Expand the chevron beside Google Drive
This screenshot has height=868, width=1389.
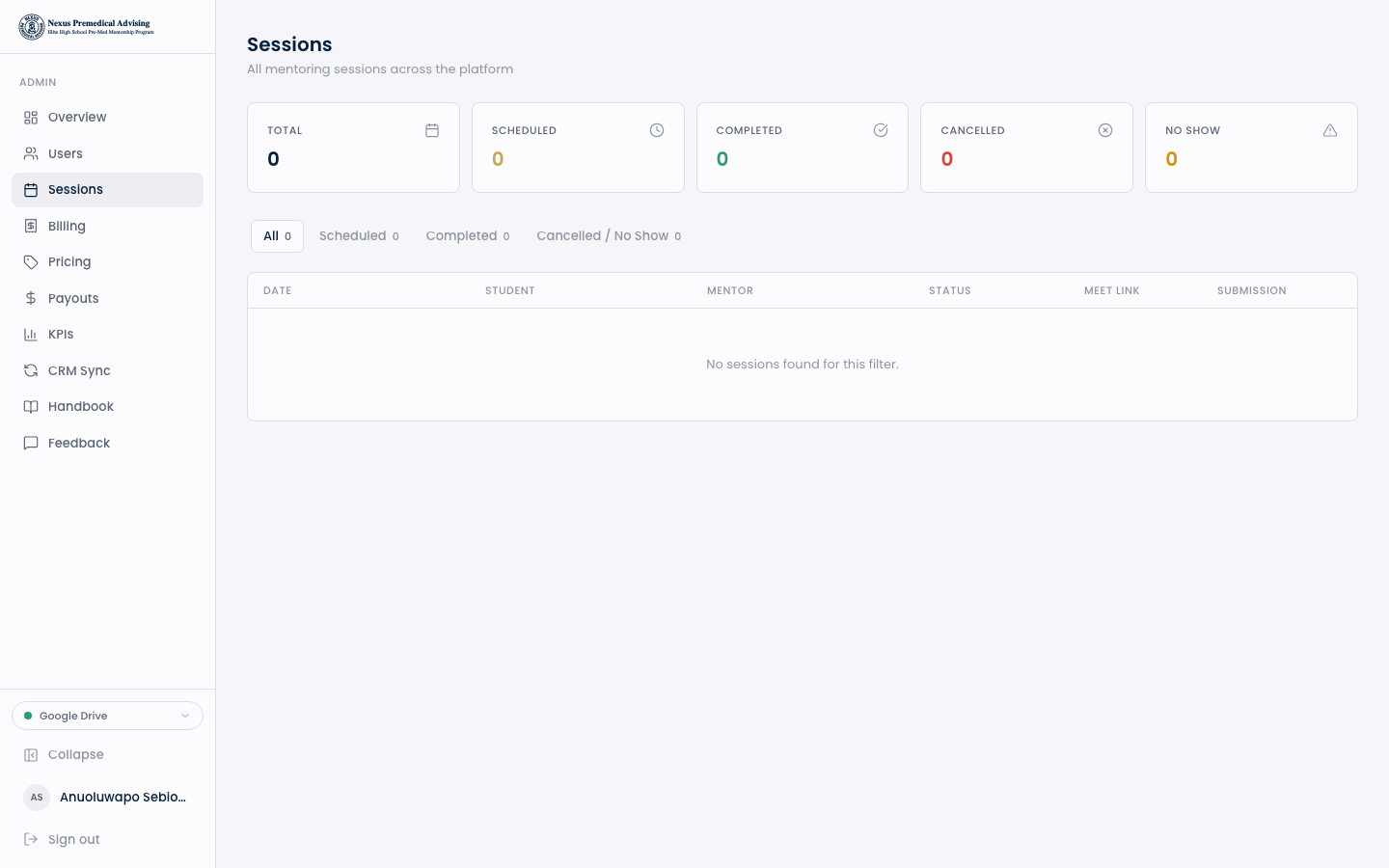pos(185,716)
